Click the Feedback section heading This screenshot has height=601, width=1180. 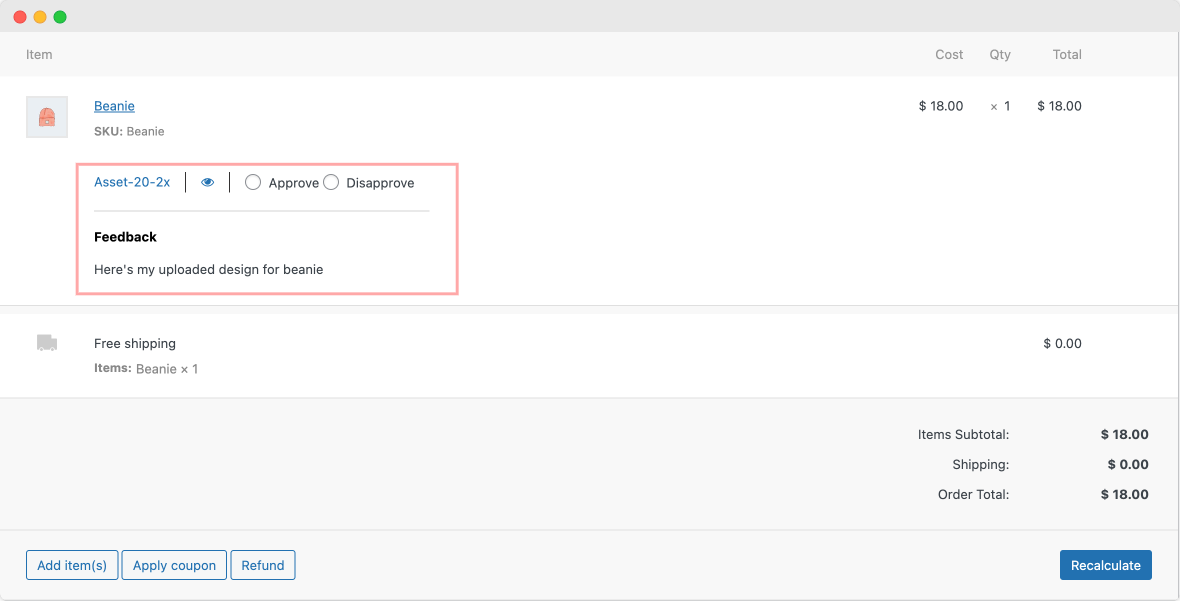point(125,237)
